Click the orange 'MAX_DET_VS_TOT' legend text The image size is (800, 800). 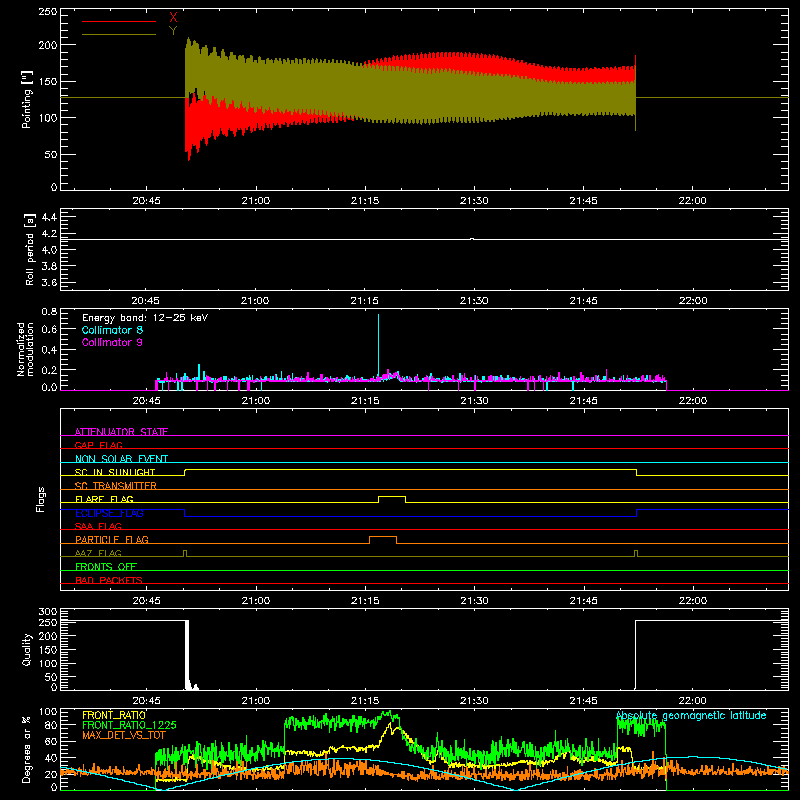click(x=124, y=735)
